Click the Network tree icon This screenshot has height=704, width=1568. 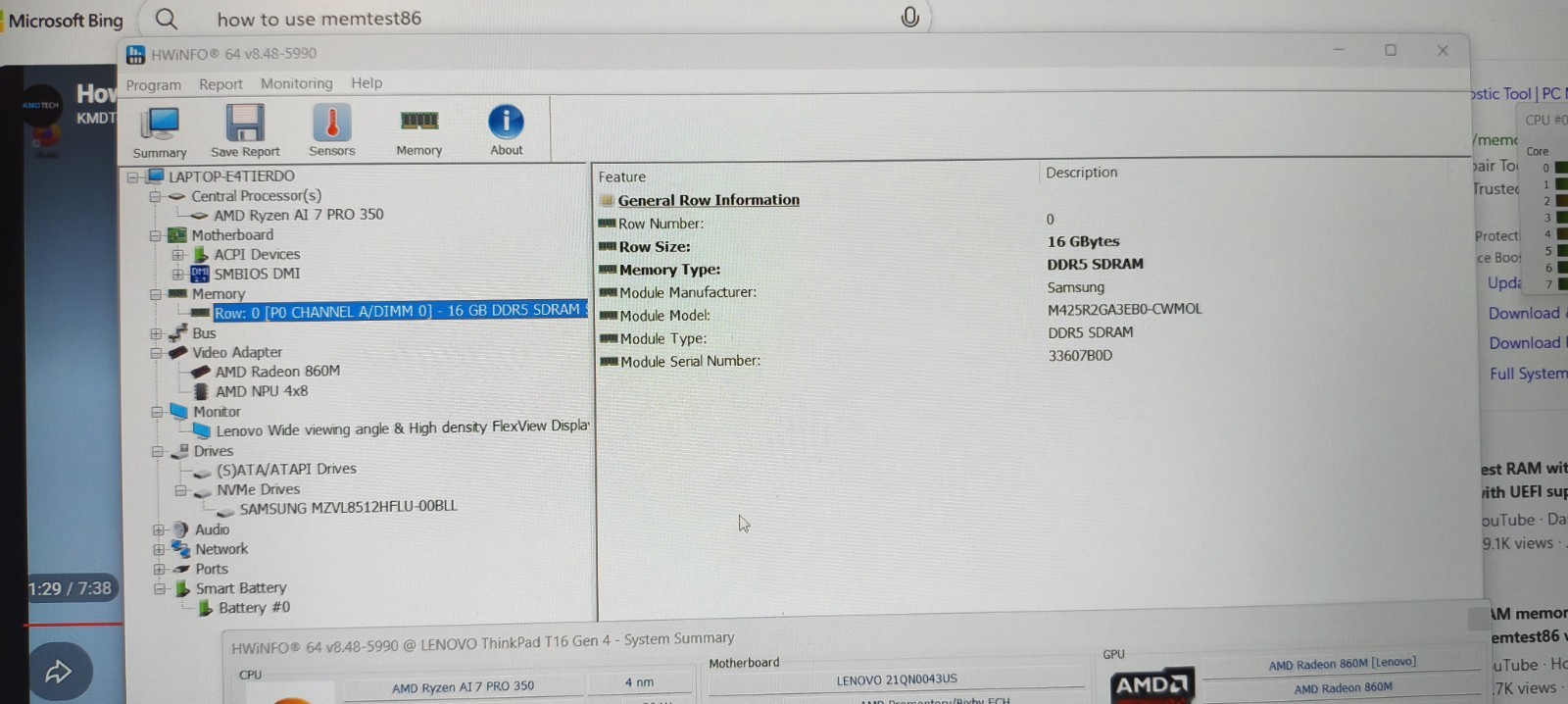pyautogui.click(x=181, y=549)
